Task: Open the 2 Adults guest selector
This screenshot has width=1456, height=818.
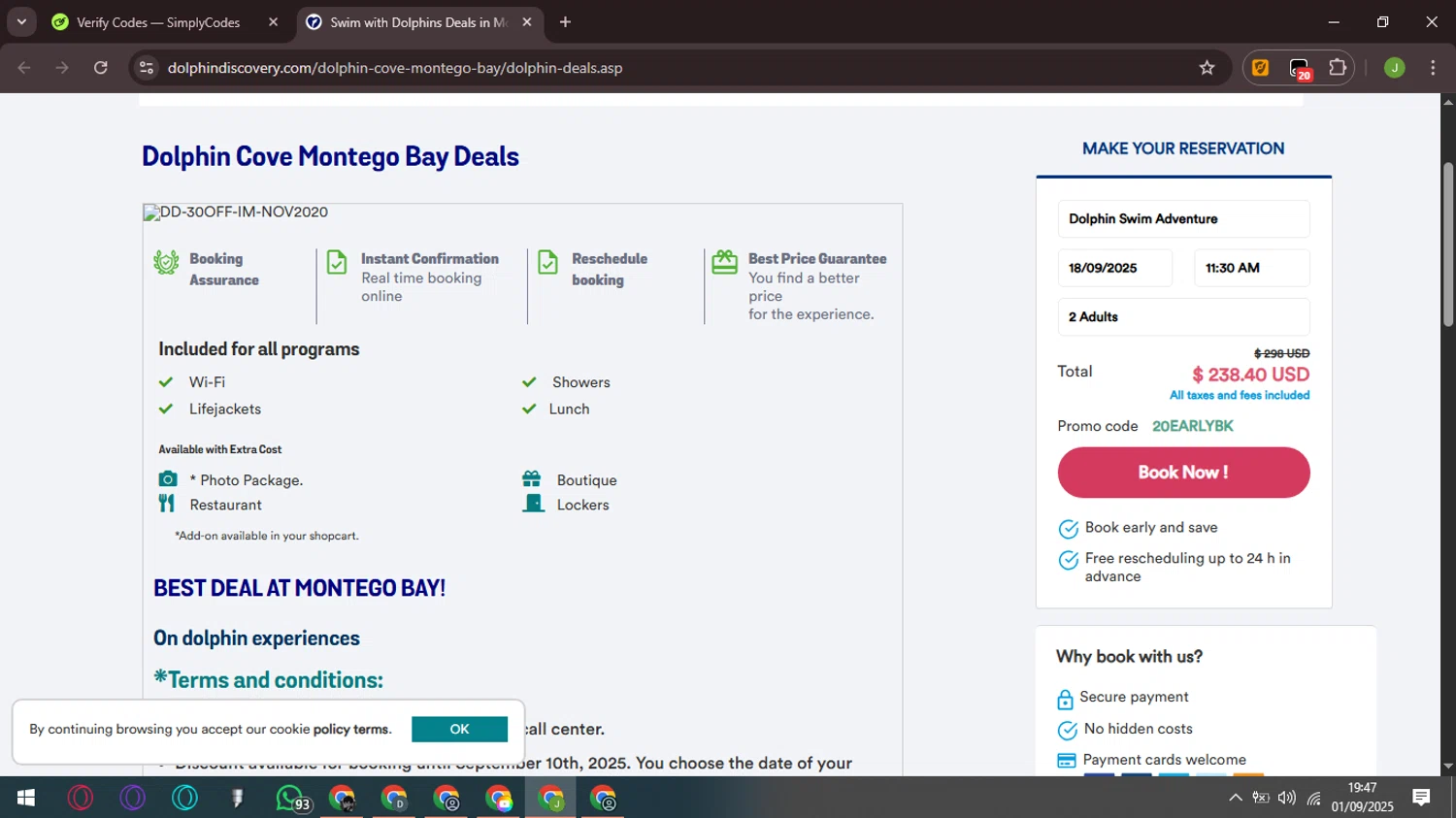Action: tap(1183, 317)
